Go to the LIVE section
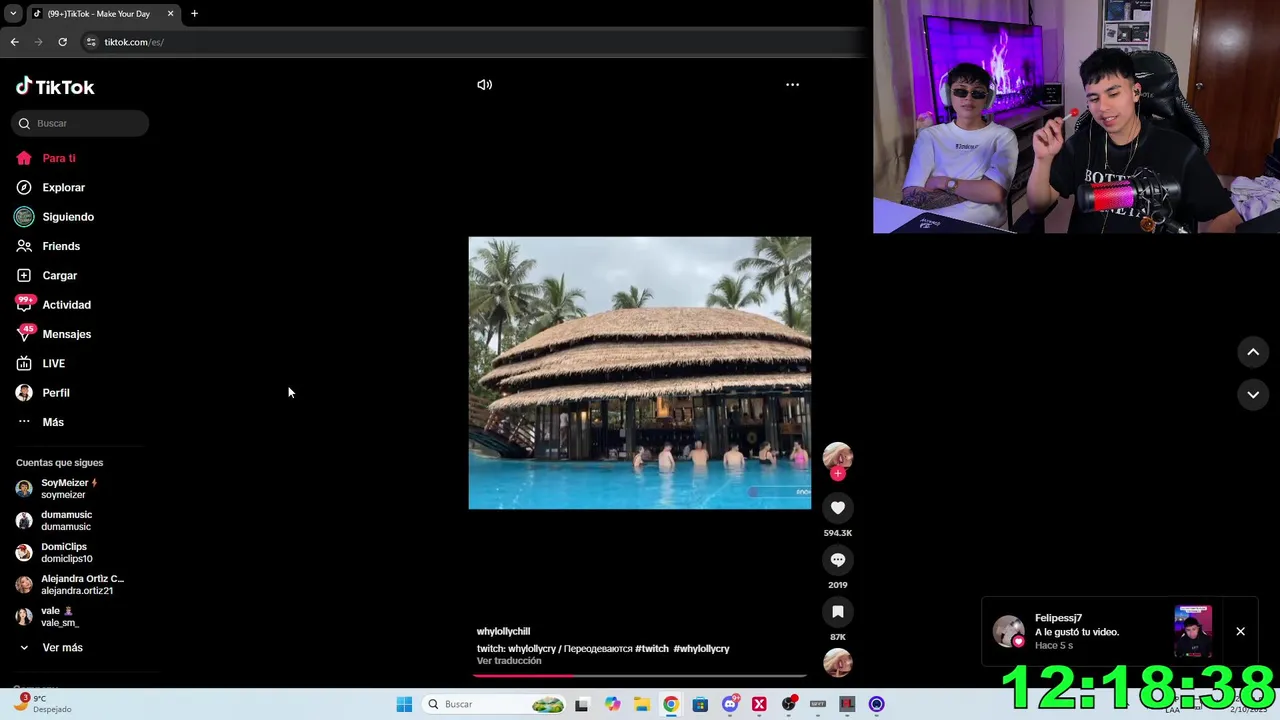This screenshot has height=720, width=1280. tap(40, 363)
